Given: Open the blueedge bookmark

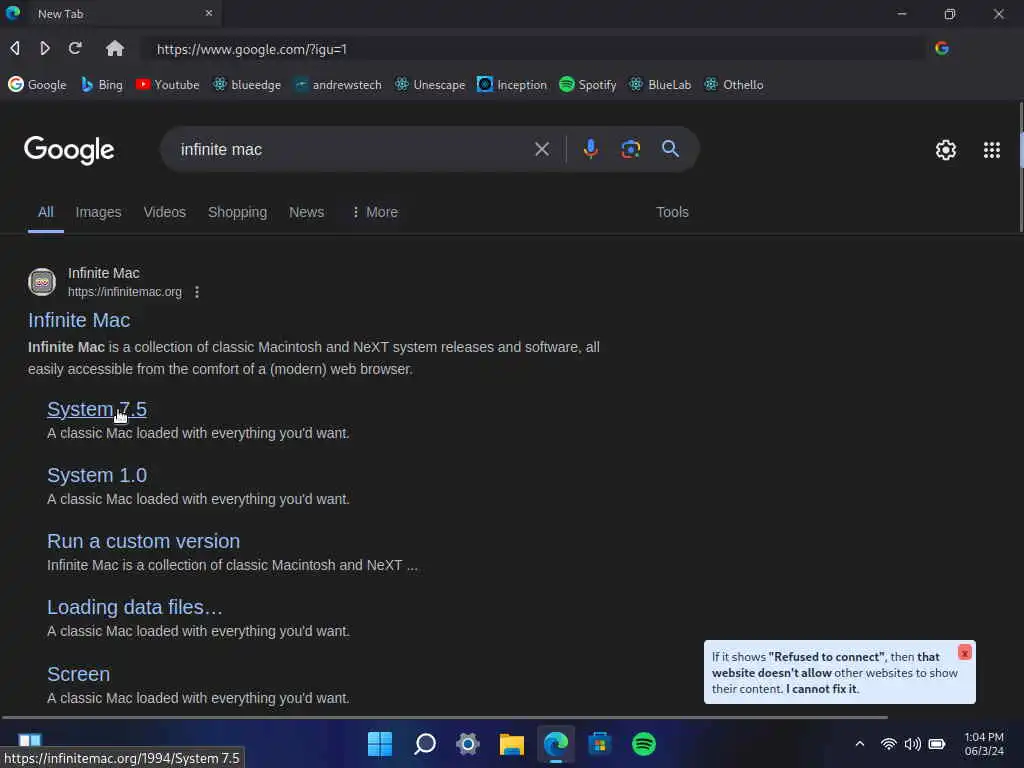Looking at the screenshot, I should click(x=247, y=84).
